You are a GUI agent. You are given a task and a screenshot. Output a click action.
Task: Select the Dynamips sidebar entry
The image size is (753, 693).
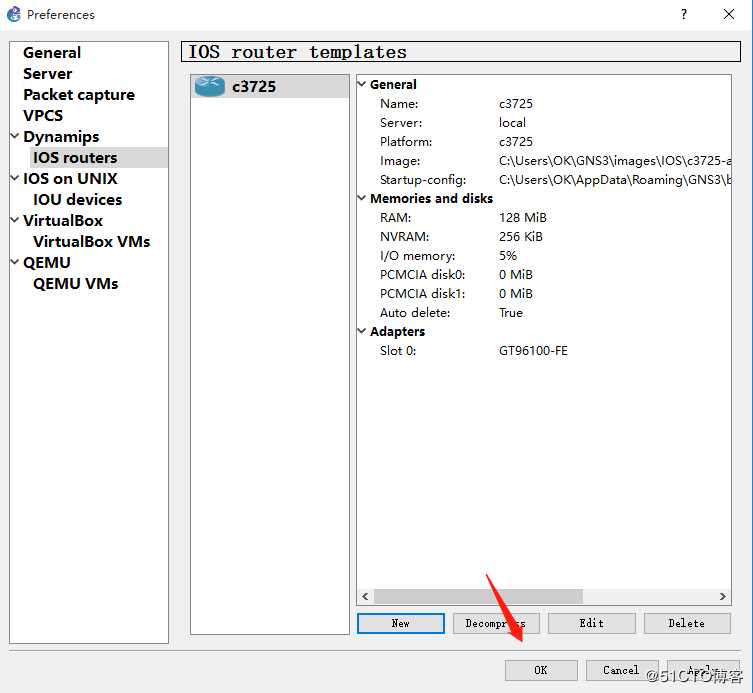61,136
